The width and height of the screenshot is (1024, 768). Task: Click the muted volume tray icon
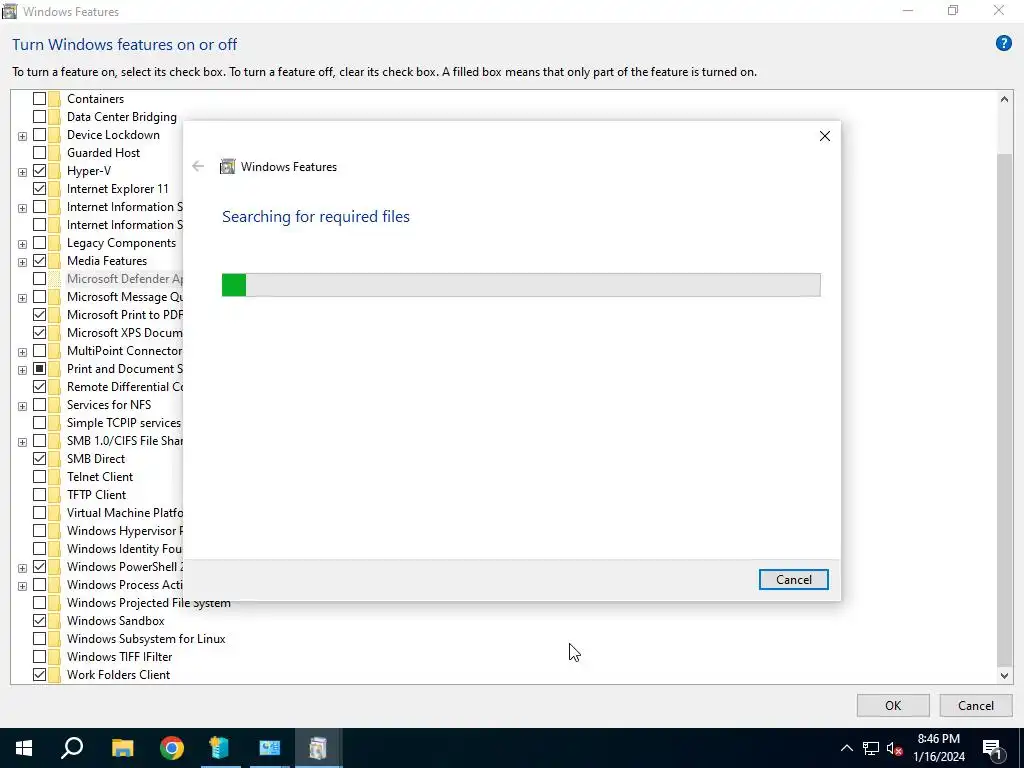[x=895, y=748]
